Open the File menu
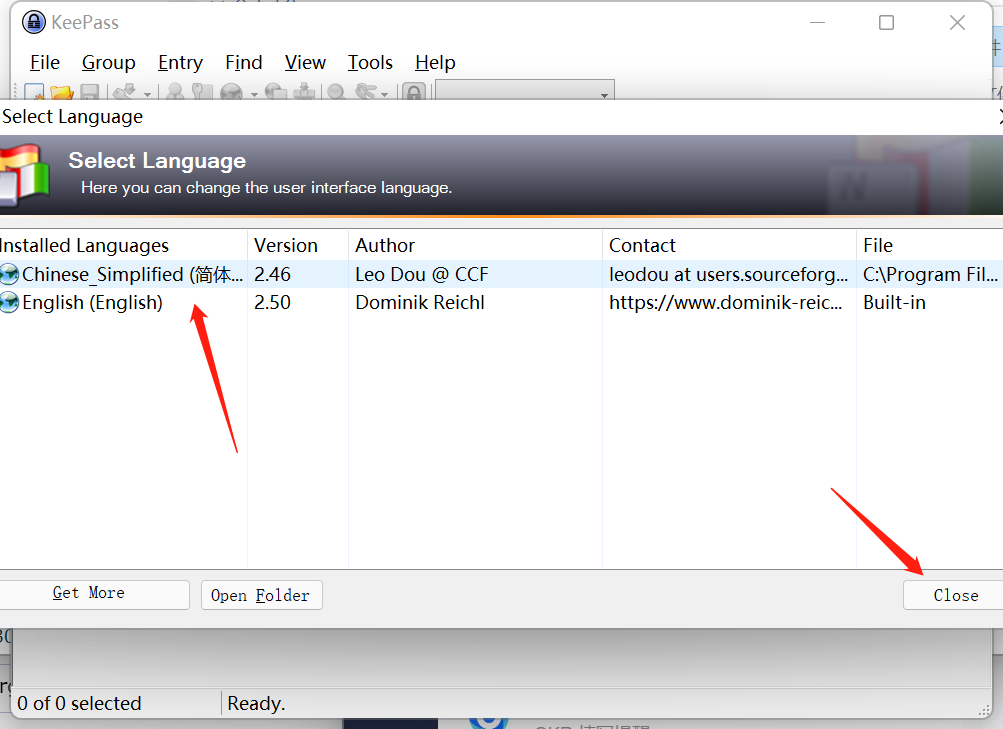1003x729 pixels. click(45, 63)
